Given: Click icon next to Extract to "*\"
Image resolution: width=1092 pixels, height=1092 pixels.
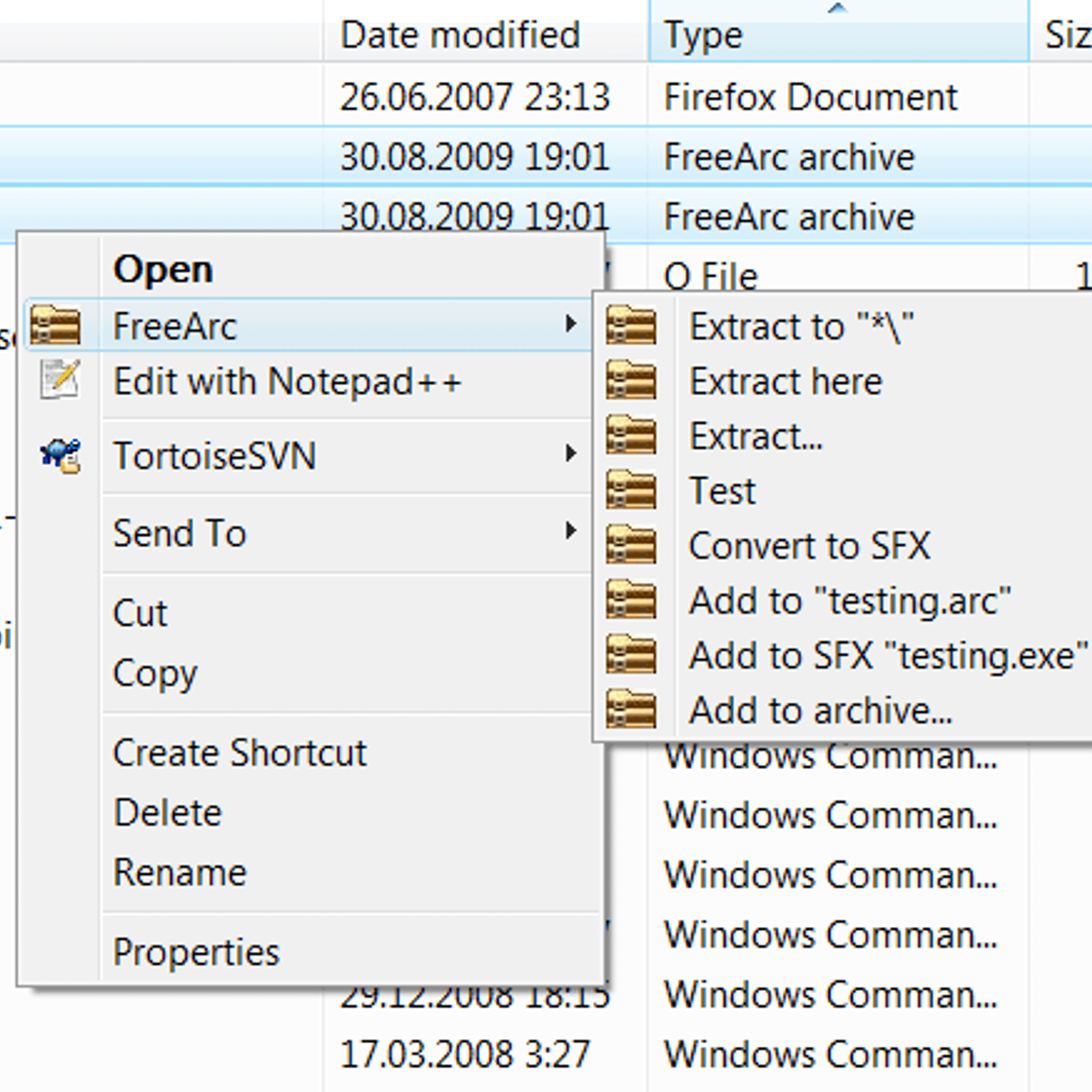Looking at the screenshot, I should (x=631, y=326).
